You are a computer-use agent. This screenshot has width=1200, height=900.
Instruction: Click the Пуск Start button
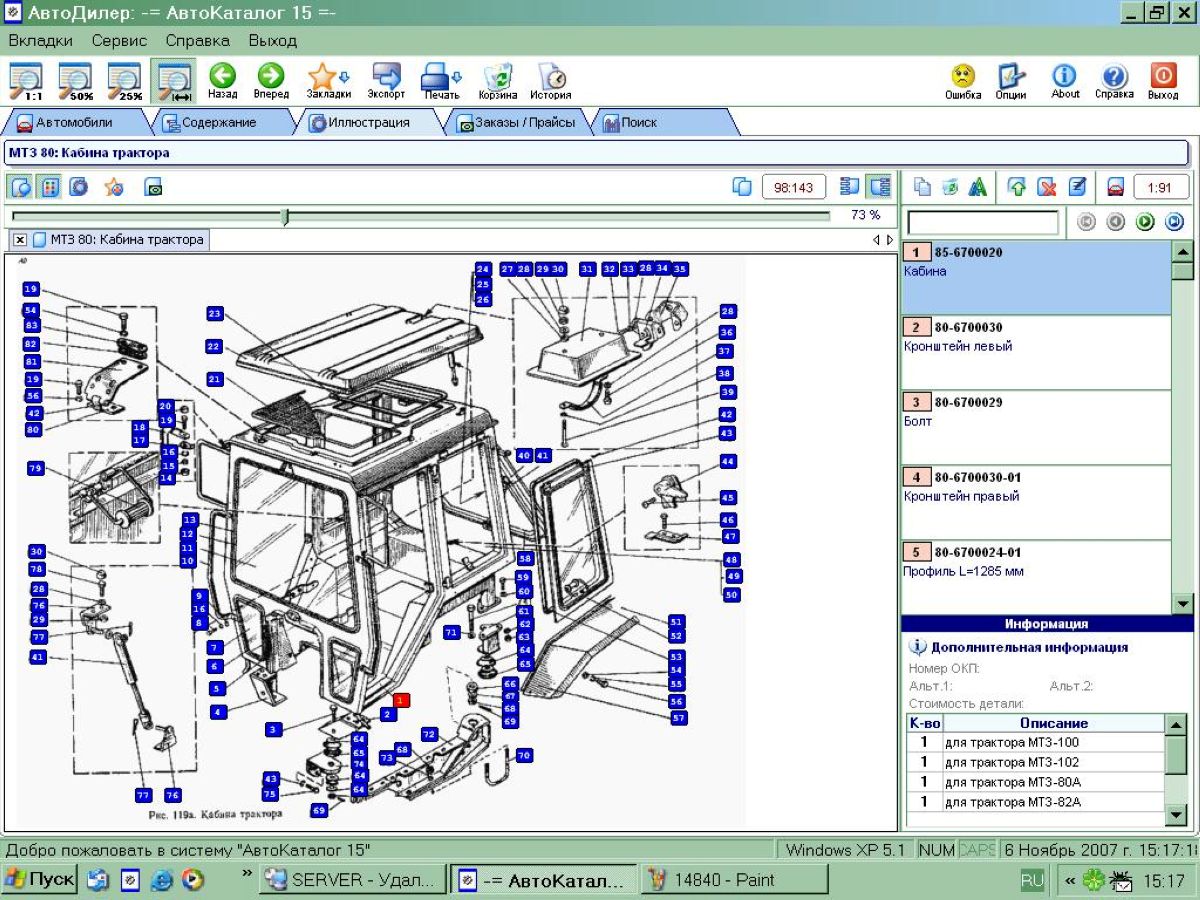(40, 880)
